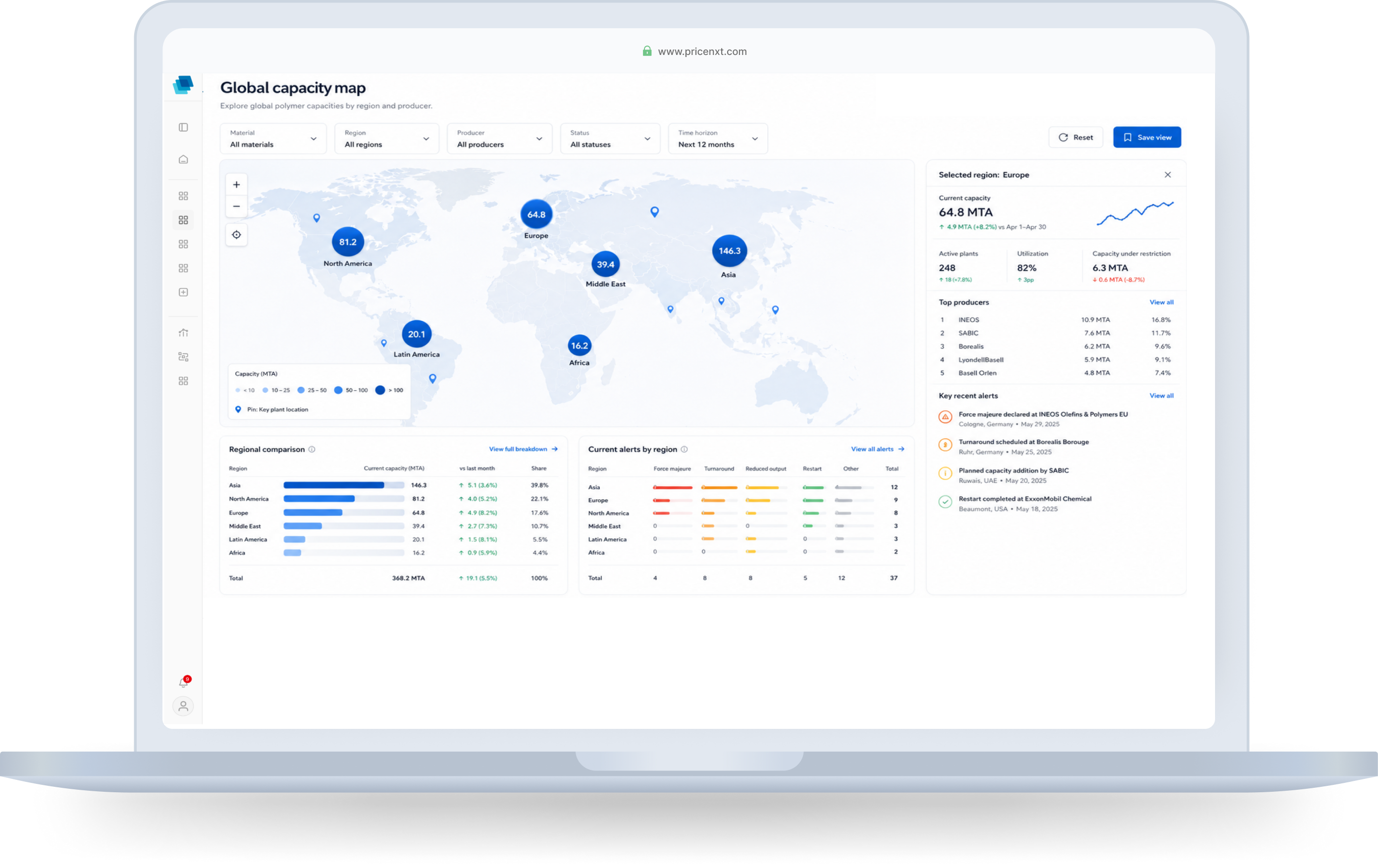
Task: Click the Asia force majeure red bar
Action: pos(672,488)
